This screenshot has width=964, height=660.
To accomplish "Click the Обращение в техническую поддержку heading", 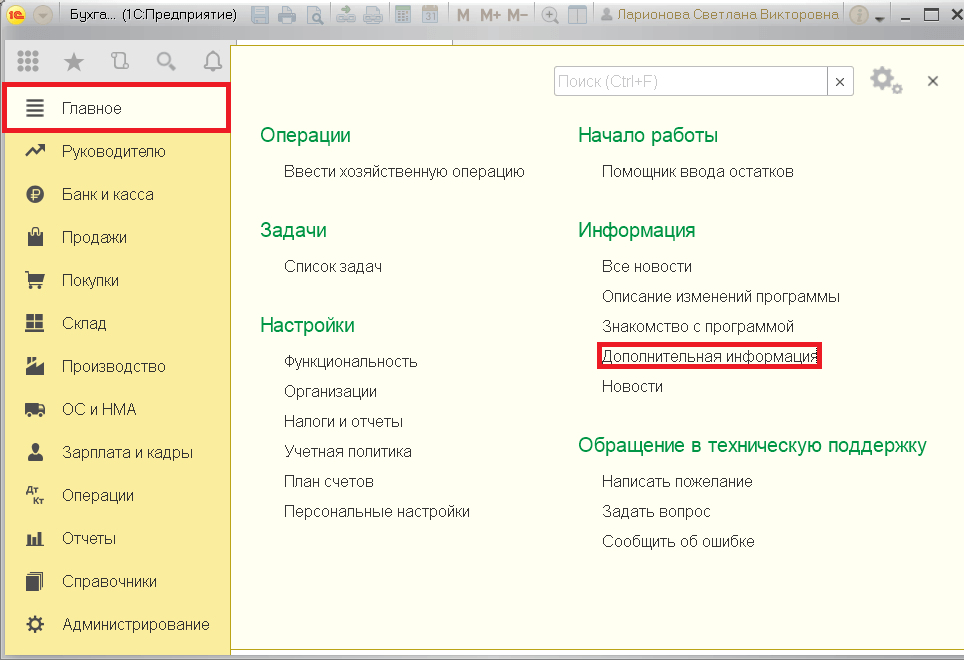I will 752,446.
